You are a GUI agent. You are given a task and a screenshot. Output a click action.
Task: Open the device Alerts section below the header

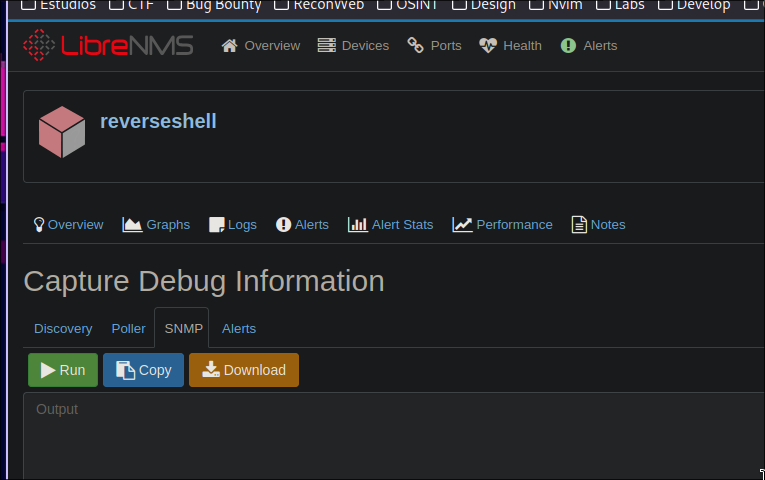pos(302,224)
